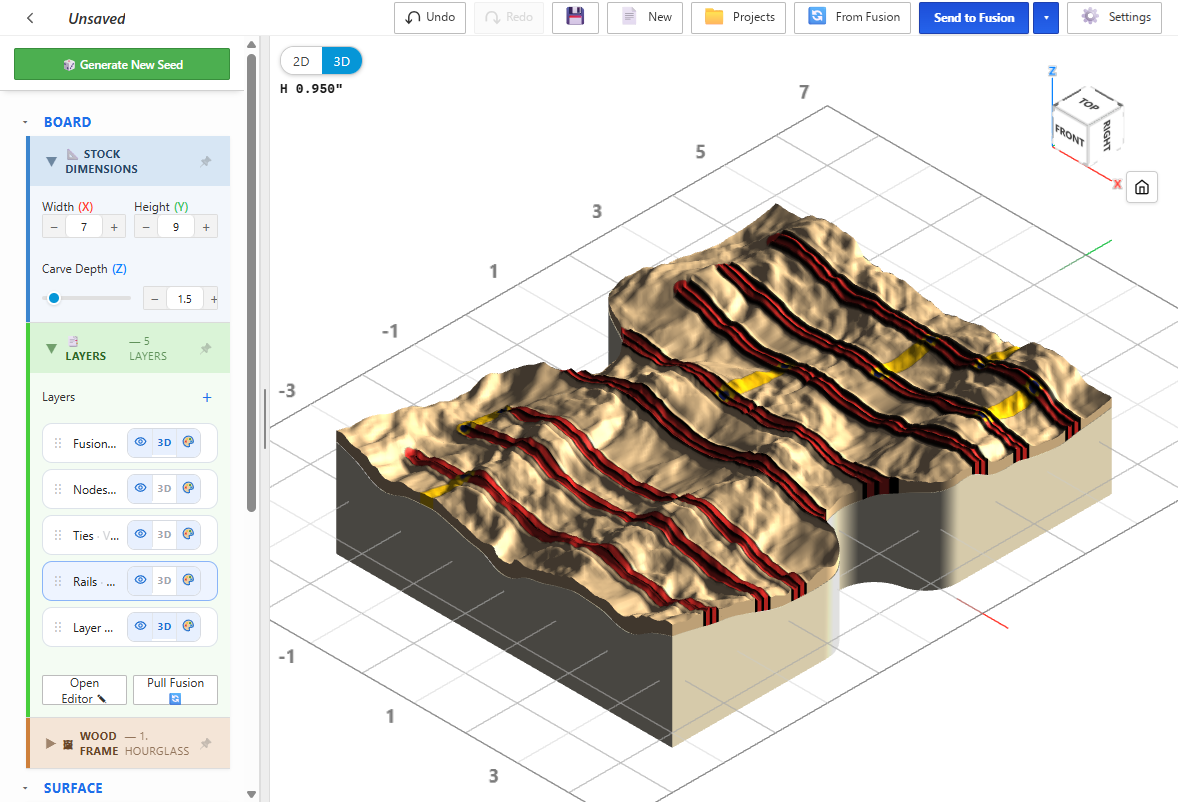Collapse the Layers panel triangle

(x=51, y=348)
